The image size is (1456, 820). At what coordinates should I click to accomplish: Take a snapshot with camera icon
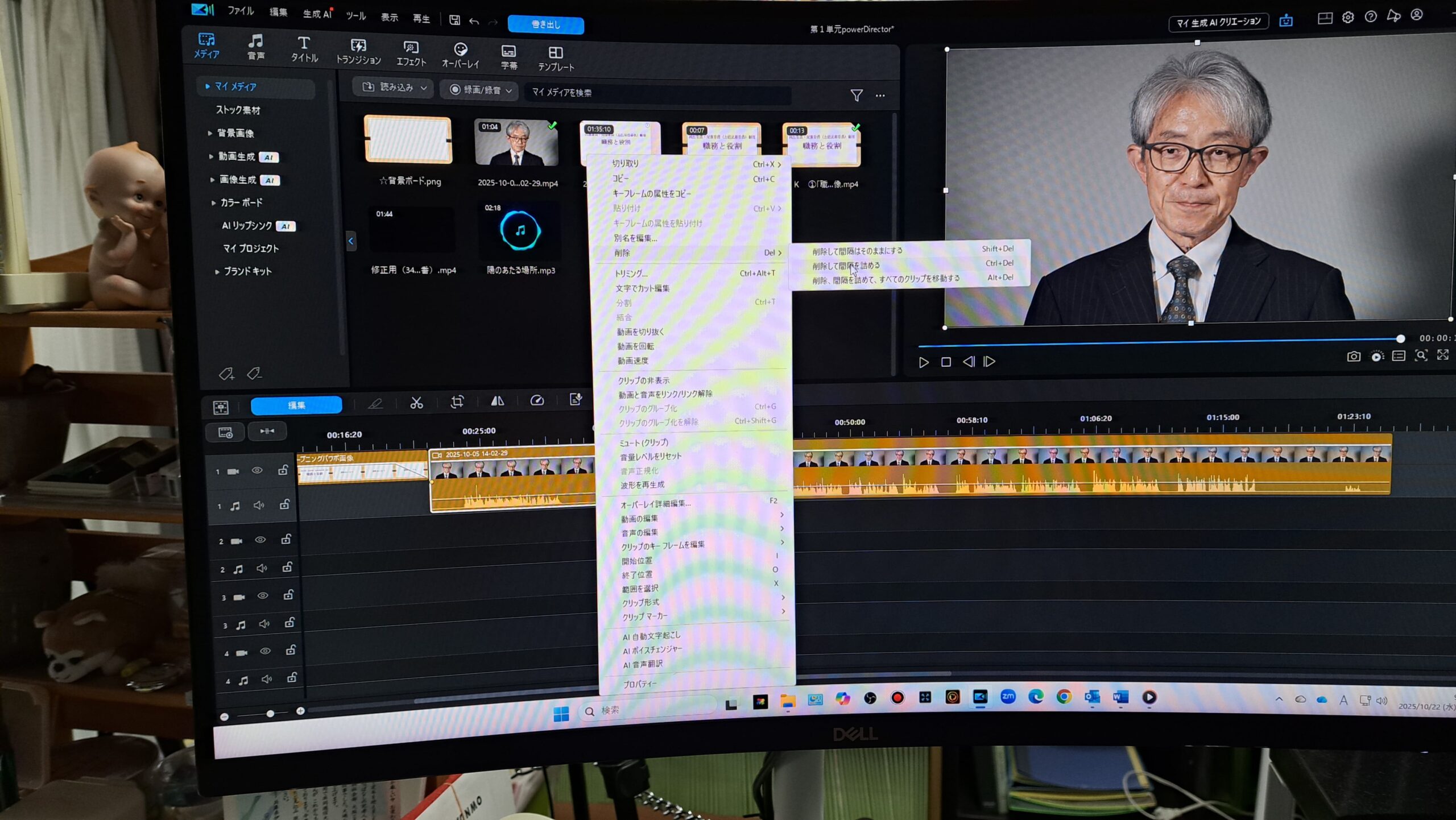coord(1354,357)
